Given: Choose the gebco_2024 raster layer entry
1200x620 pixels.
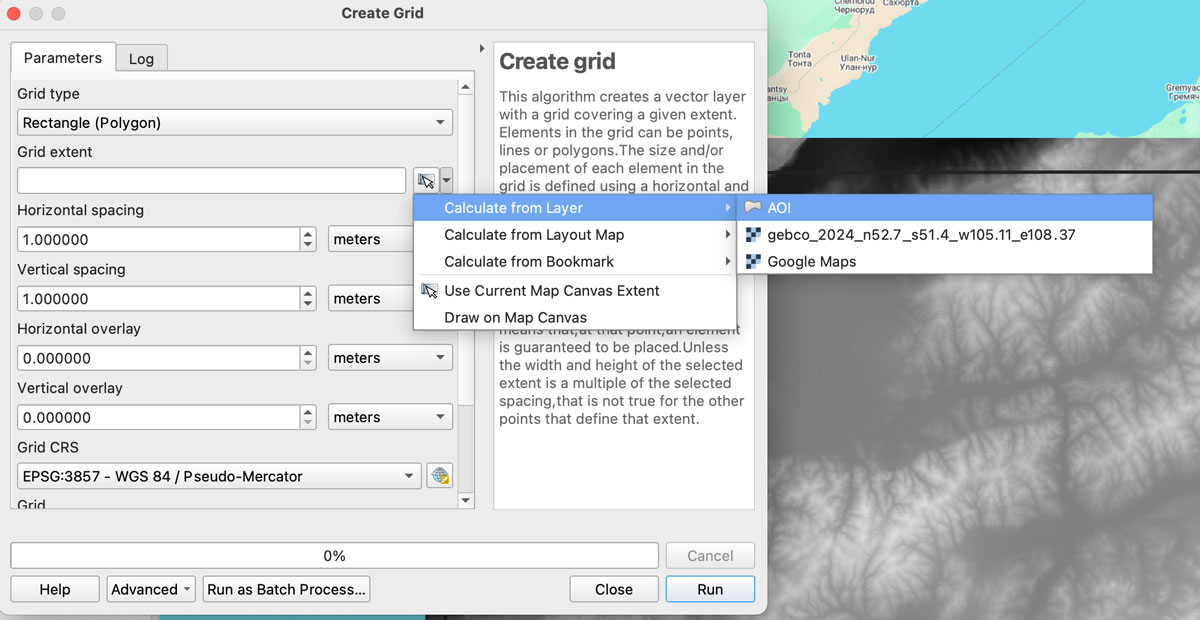Looking at the screenshot, I should pos(920,235).
